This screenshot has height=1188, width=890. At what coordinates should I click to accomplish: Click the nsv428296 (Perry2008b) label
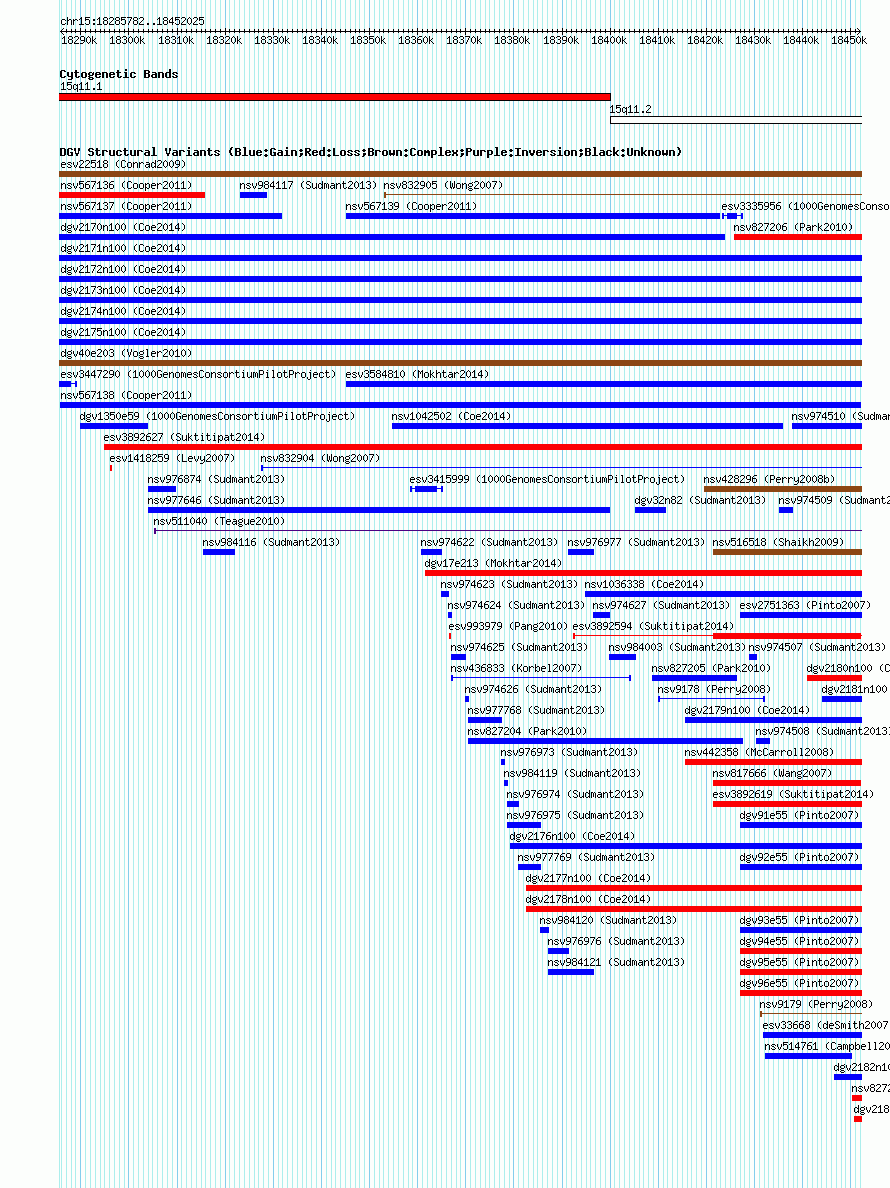click(x=770, y=480)
